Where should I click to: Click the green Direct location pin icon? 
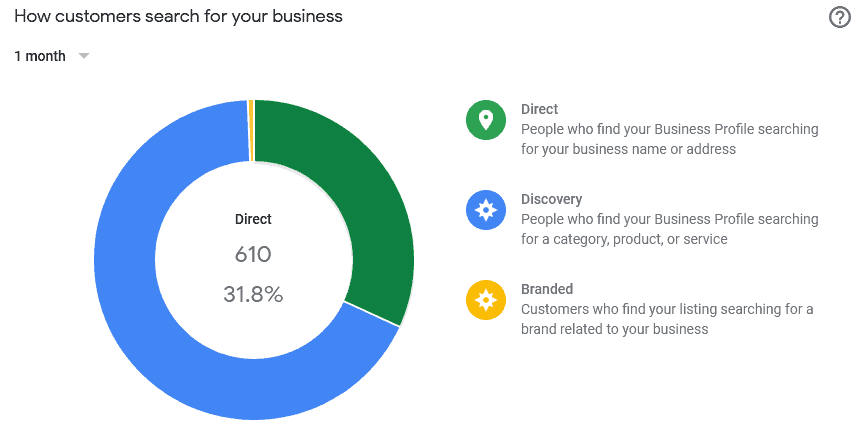(485, 119)
